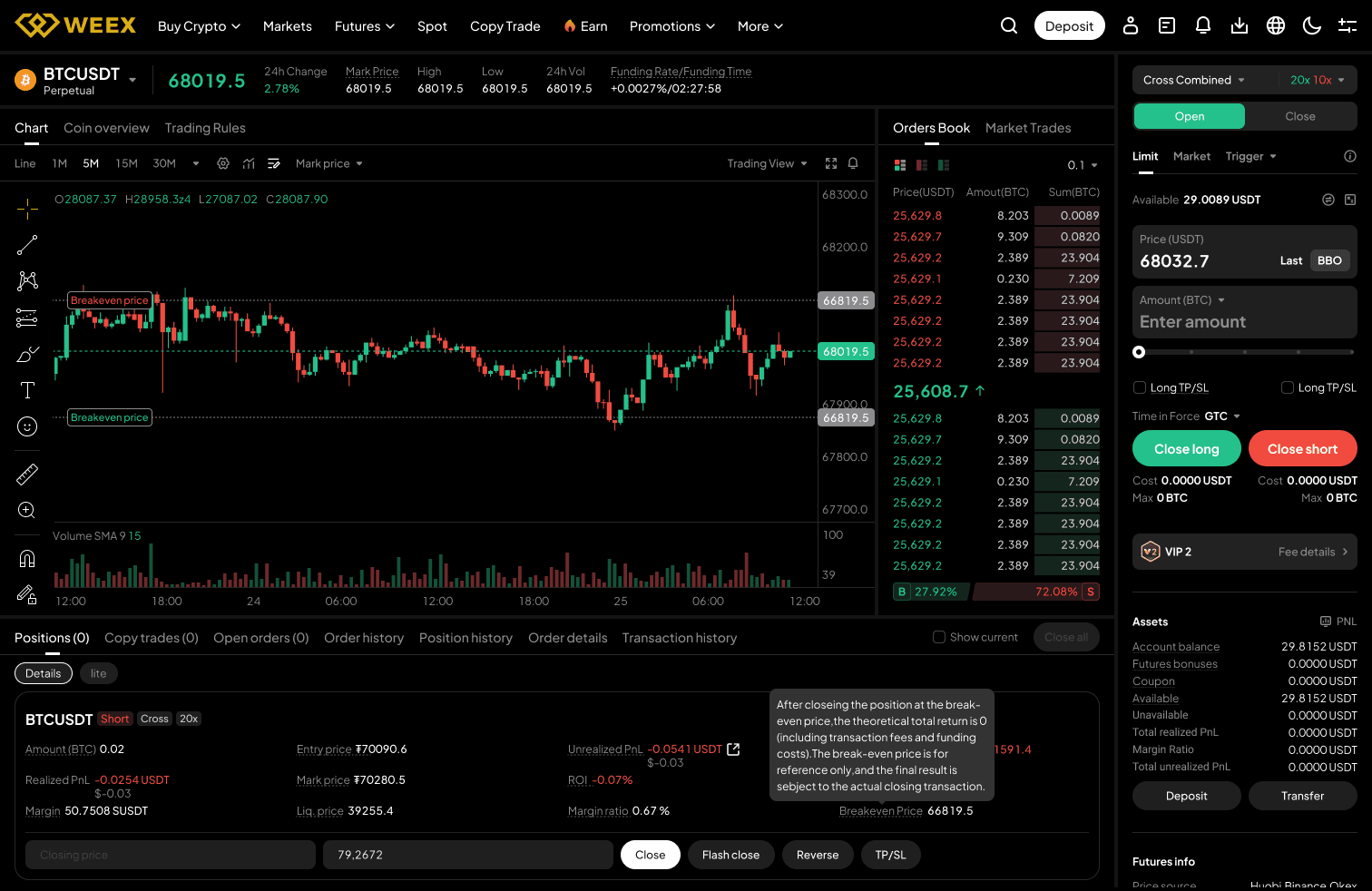
Task: Open the search magnifier in header
Action: coord(1008,26)
